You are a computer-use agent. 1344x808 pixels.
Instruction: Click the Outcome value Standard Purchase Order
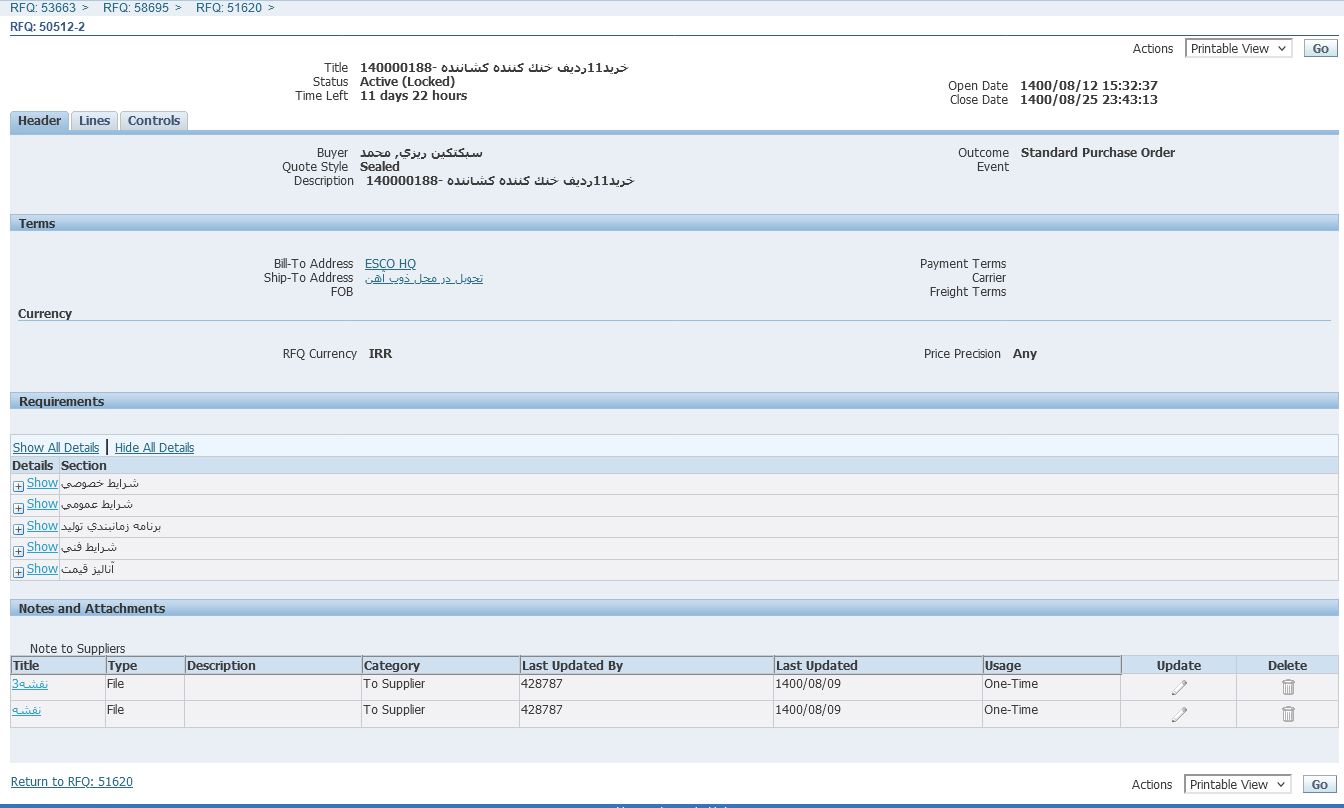coord(1098,153)
